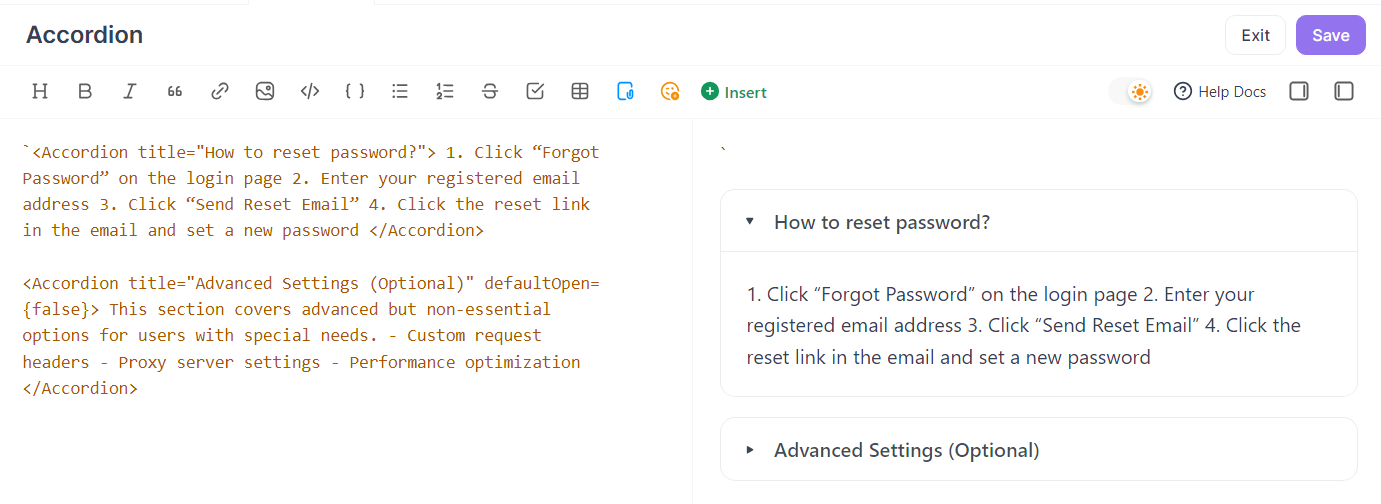This screenshot has width=1381, height=504.
Task: Open the green Insert menu
Action: 734,92
